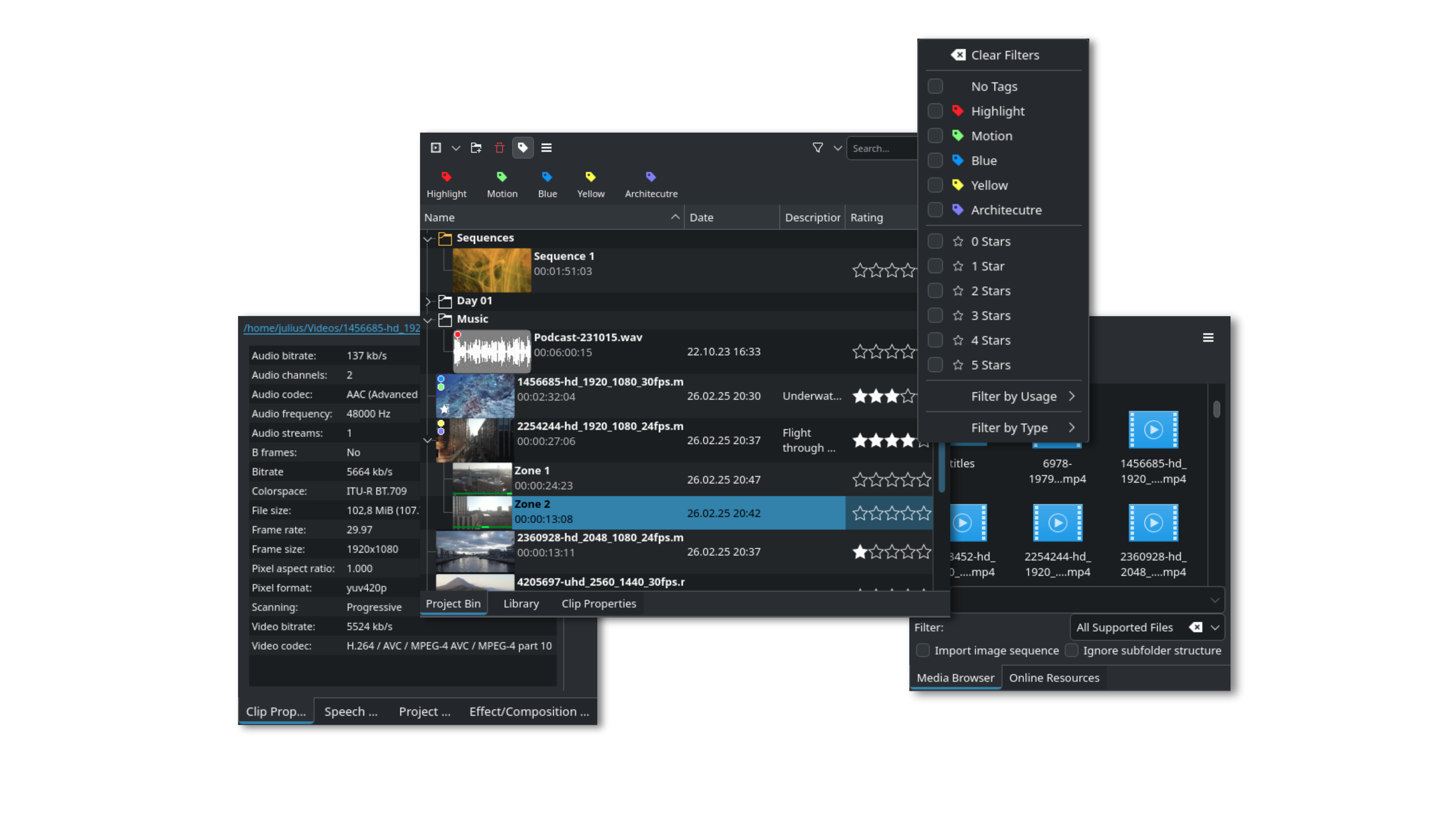Collapse the Sequences folder

(428, 238)
